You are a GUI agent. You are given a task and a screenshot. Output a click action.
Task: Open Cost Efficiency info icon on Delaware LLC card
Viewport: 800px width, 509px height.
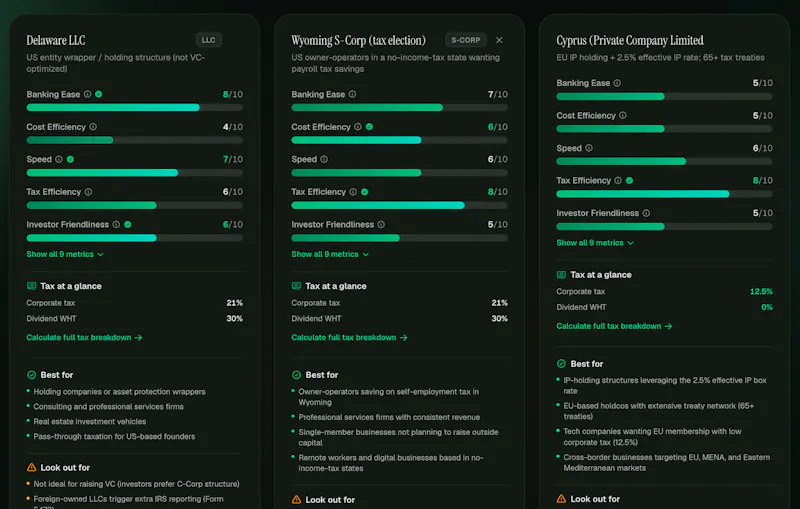(x=93, y=127)
